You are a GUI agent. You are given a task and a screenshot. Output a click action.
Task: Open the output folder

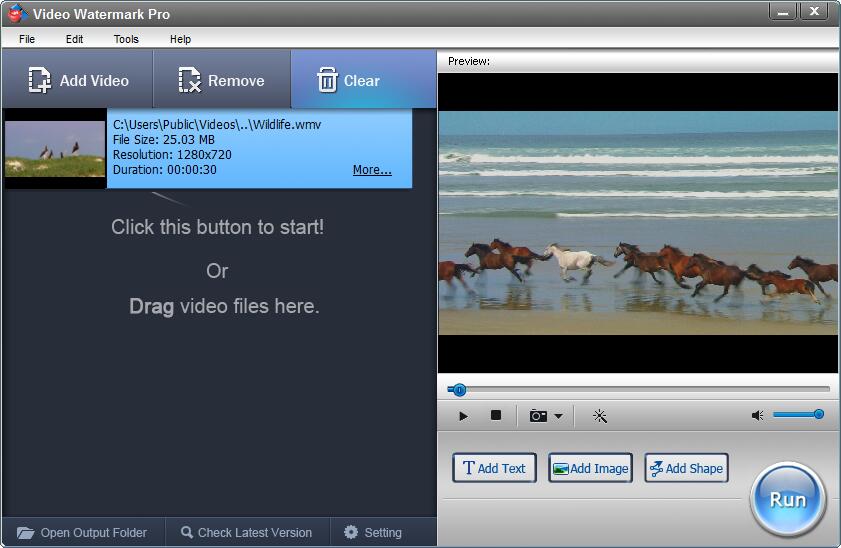point(82,532)
